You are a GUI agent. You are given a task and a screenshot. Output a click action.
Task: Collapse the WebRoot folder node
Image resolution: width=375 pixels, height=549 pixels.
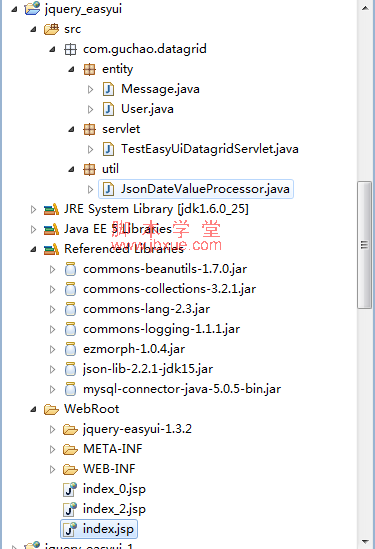click(x=33, y=409)
